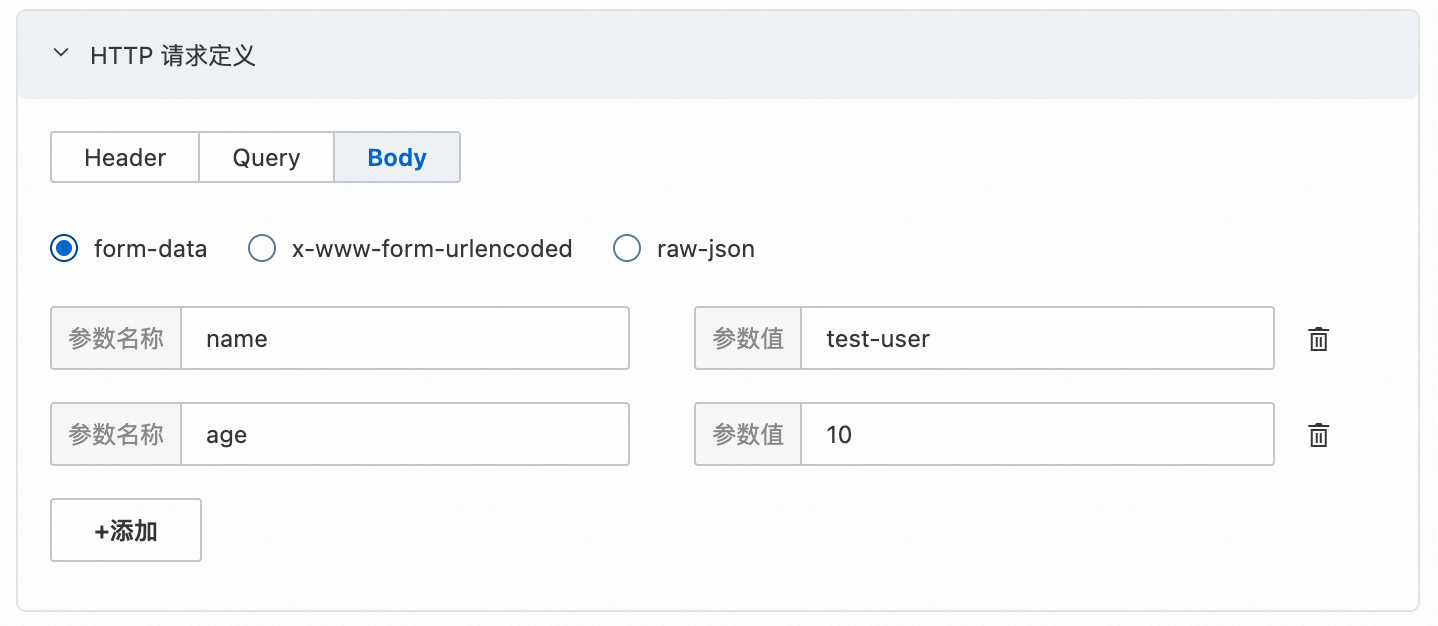
Task: Click the 参数名称 label beside age
Action: 116,434
